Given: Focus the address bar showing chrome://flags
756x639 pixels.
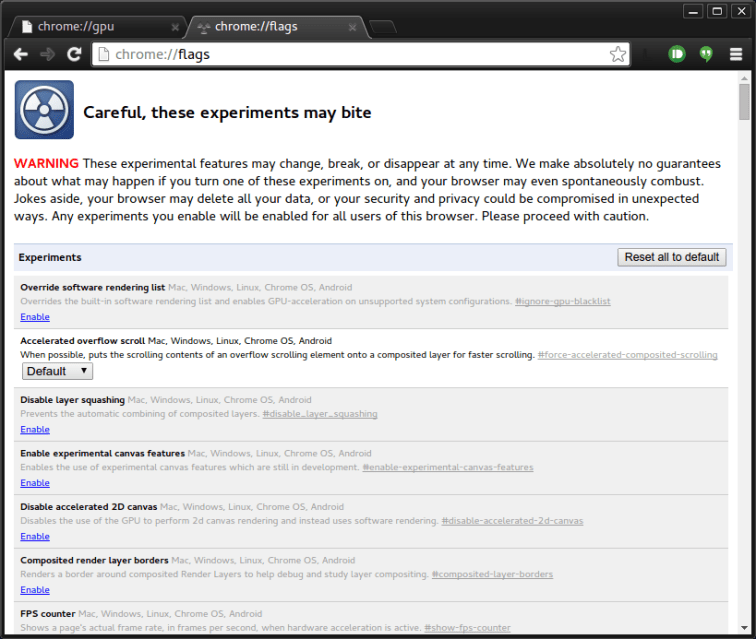Looking at the screenshot, I should [x=361, y=54].
